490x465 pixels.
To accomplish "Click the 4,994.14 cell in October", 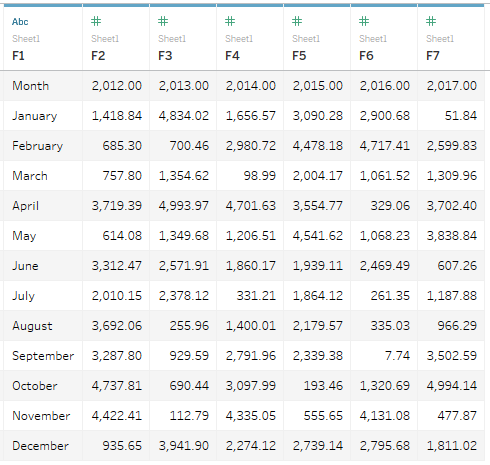I will (x=452, y=386).
